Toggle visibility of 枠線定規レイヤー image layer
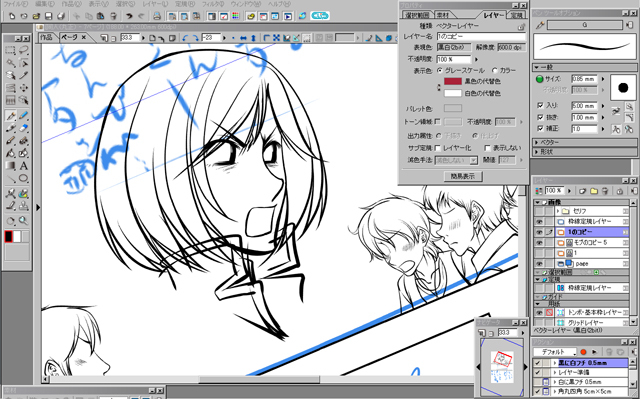 click(539, 222)
